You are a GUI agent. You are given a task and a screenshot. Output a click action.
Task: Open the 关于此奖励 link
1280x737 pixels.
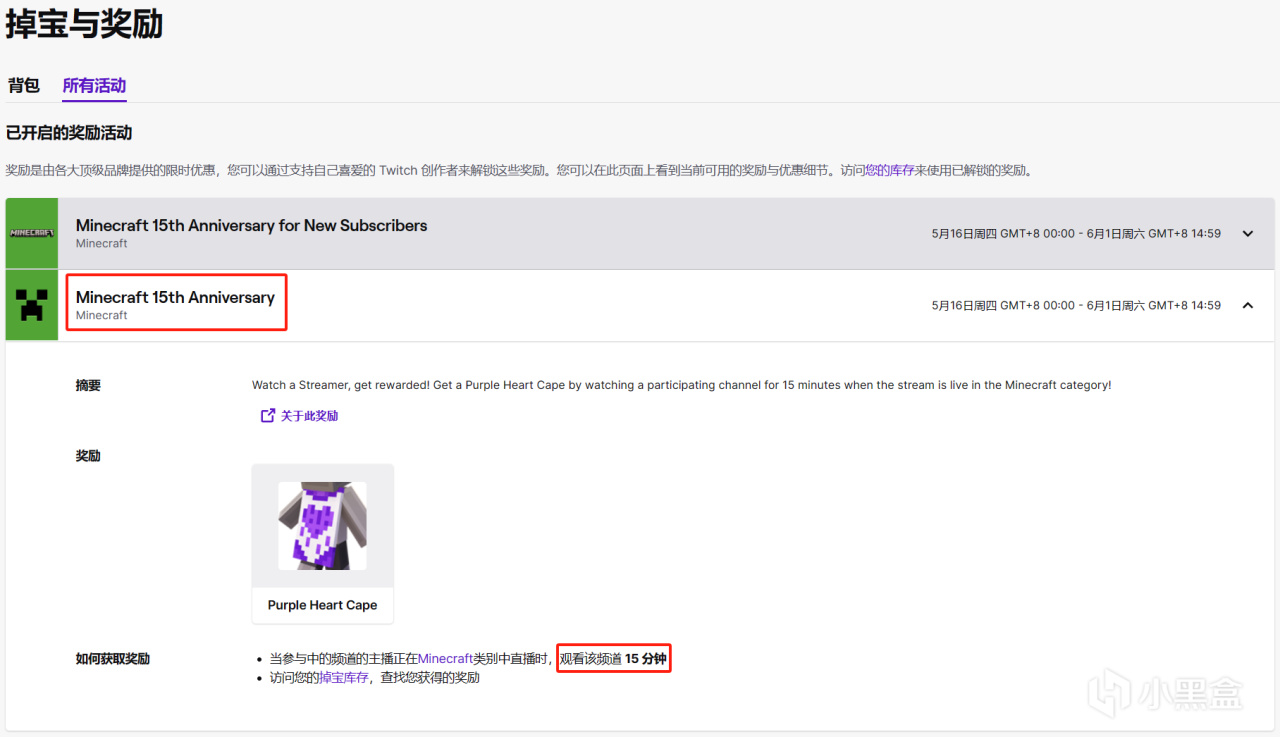point(309,416)
